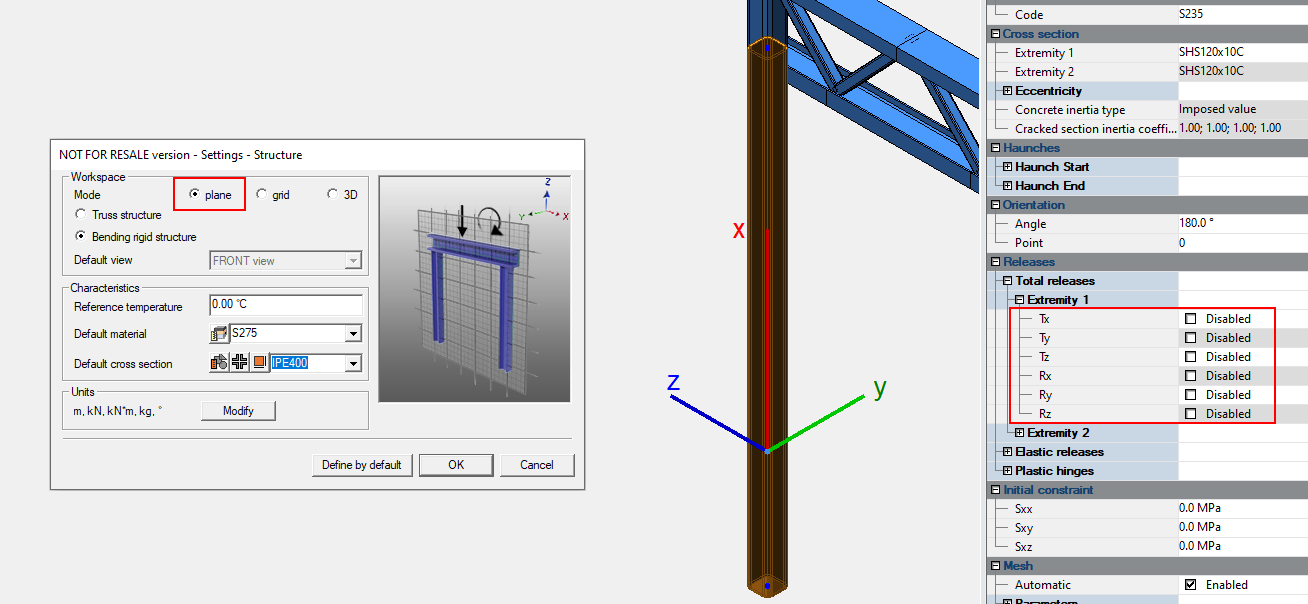Toggle the Automatic mesh Enabled checkbox
Screen dimensions: 1308x604
(1191, 585)
